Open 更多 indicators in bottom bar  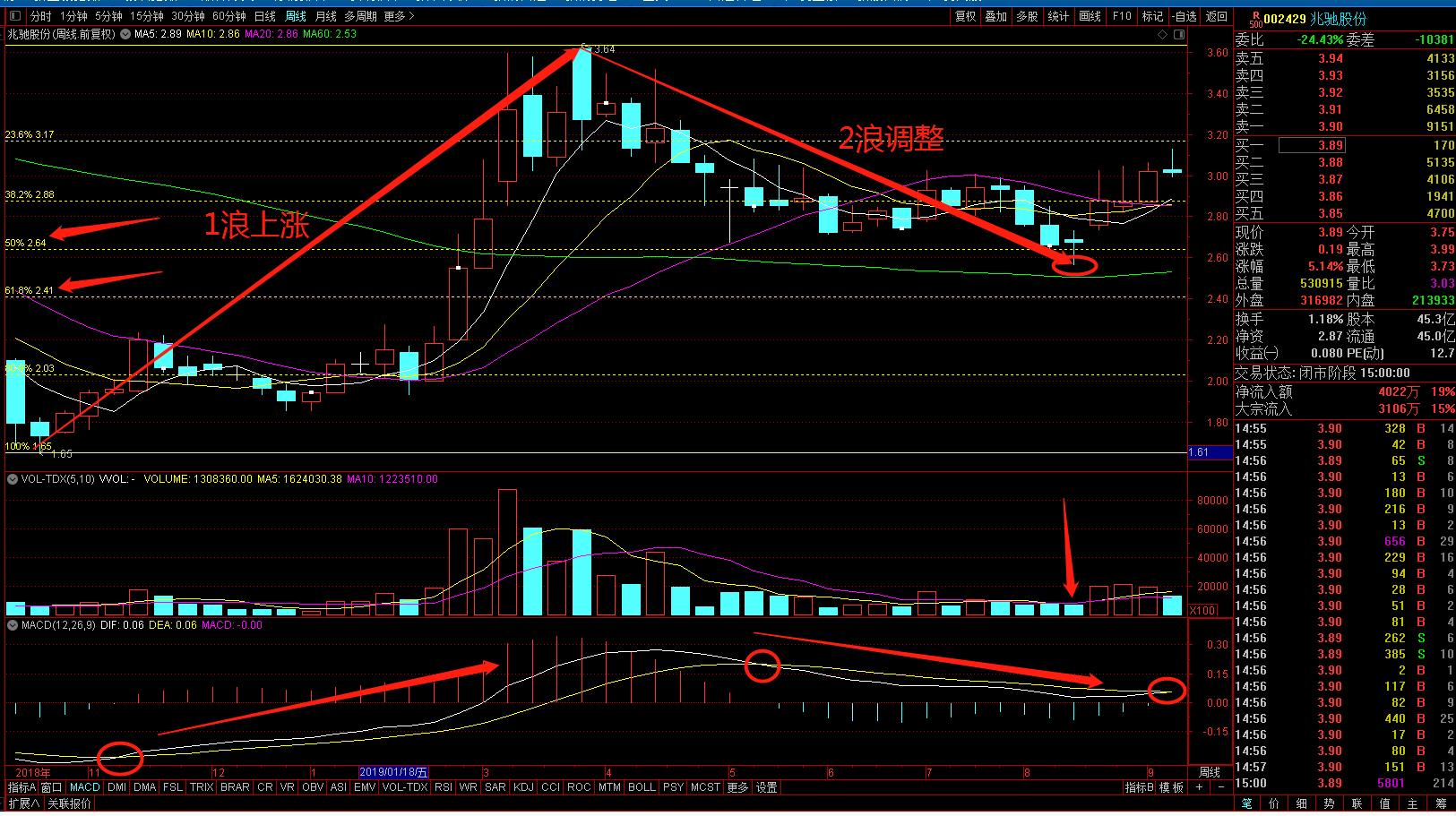coord(737,787)
